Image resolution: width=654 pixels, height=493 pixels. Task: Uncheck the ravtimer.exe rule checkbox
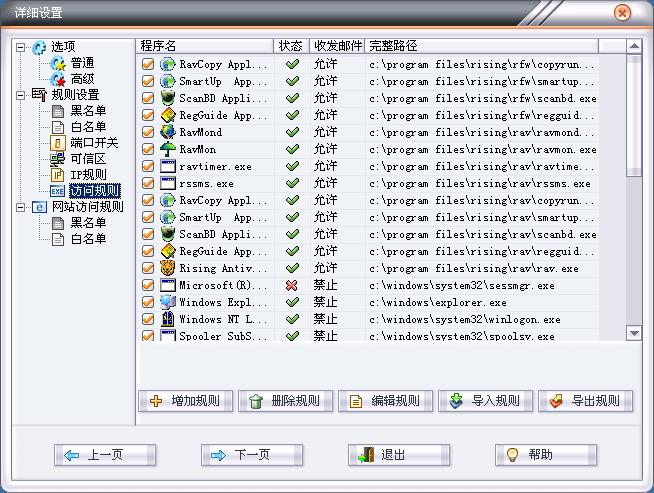148,166
